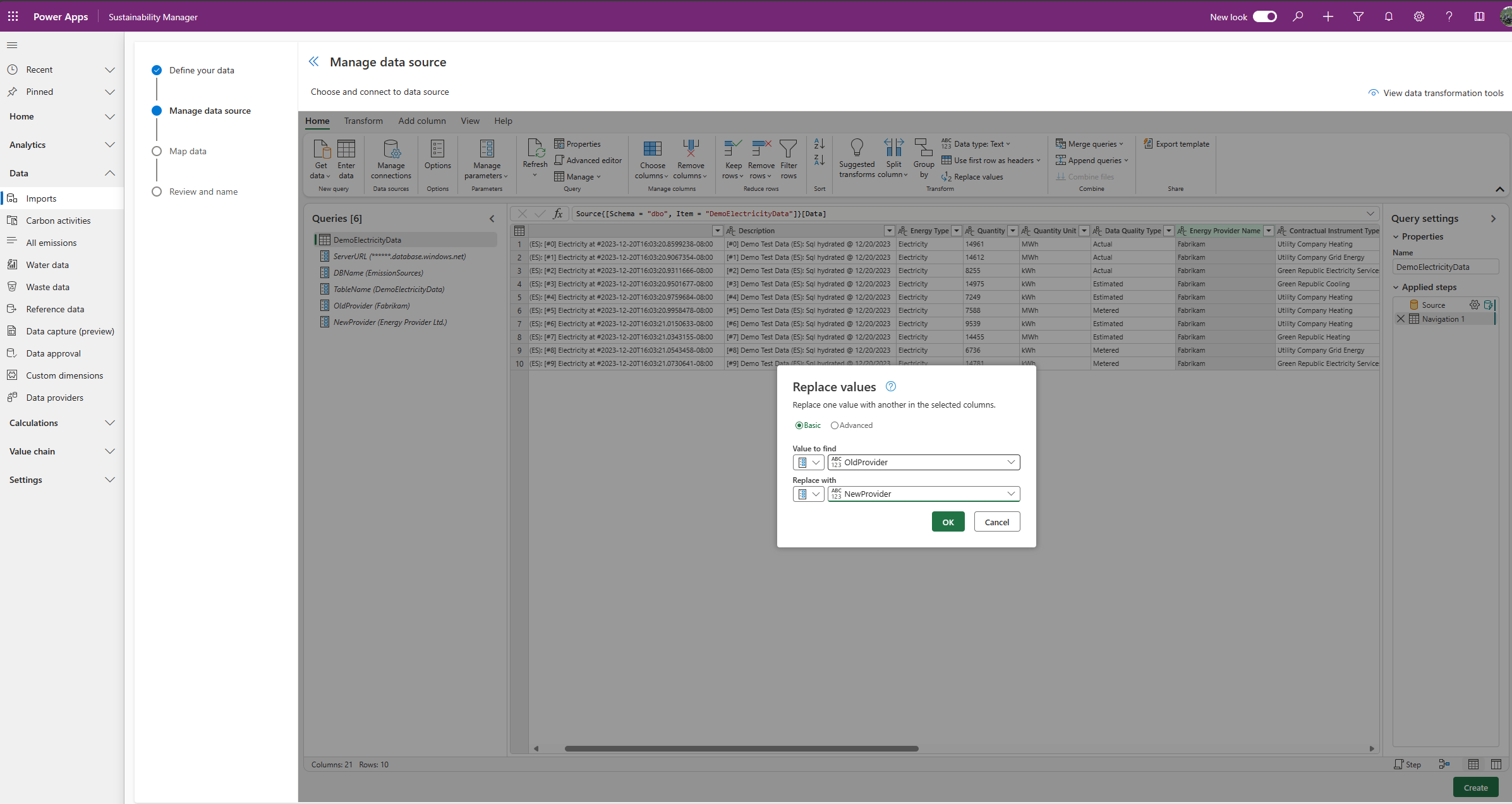Expand the Calculations section in sidebar
Image resolution: width=1512 pixels, height=804 pixels.
110,423
